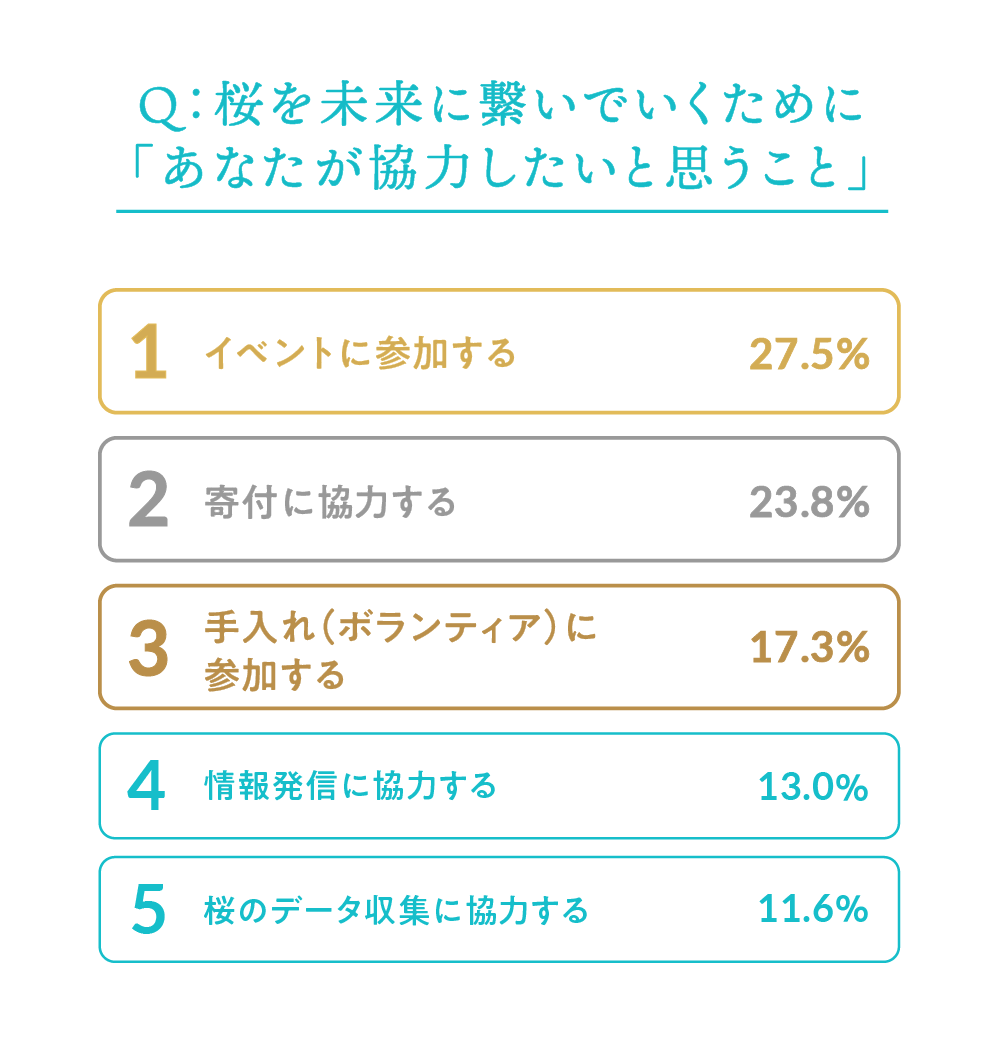Click the teal rank number 4

[148, 787]
